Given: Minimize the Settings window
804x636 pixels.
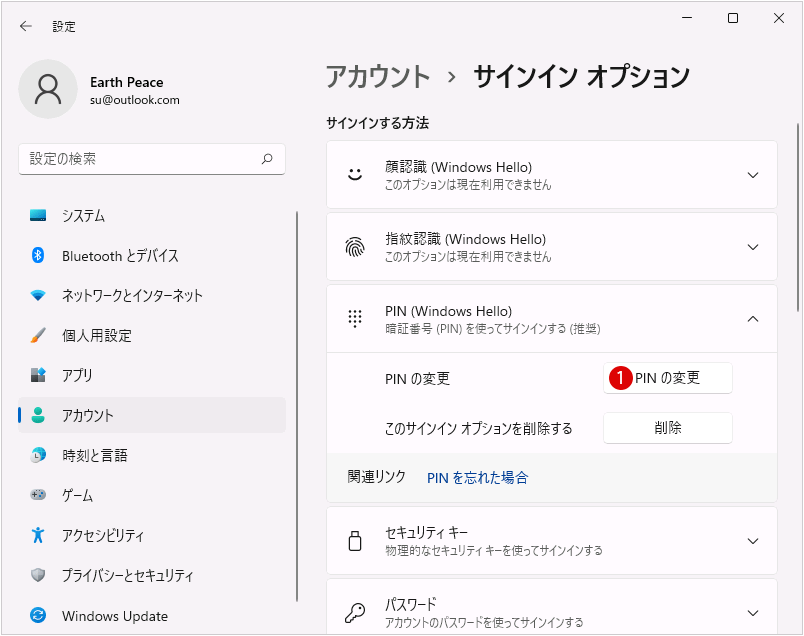Looking at the screenshot, I should pyautogui.click(x=687, y=18).
